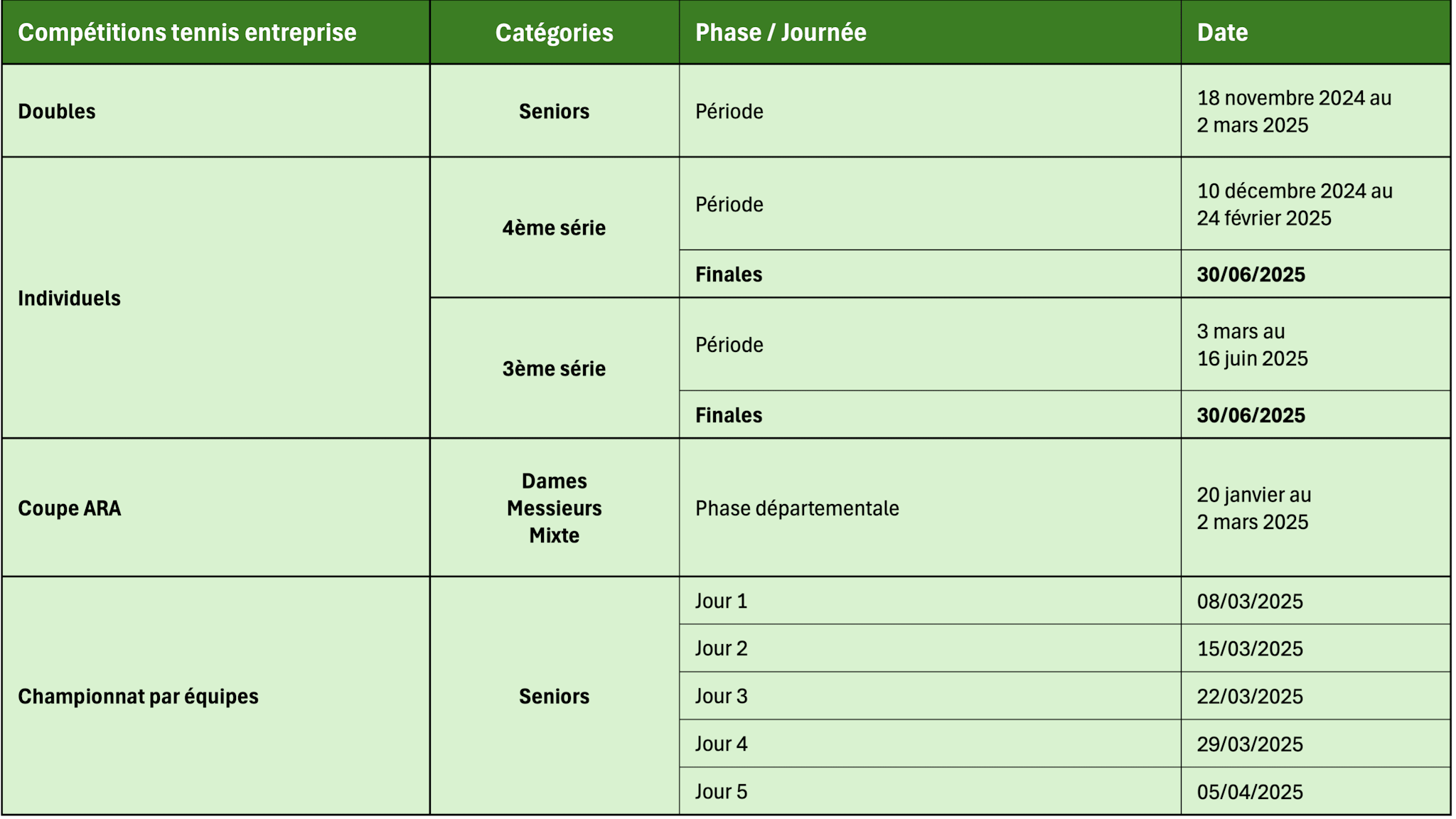Select the "Date" column header

1222,33
